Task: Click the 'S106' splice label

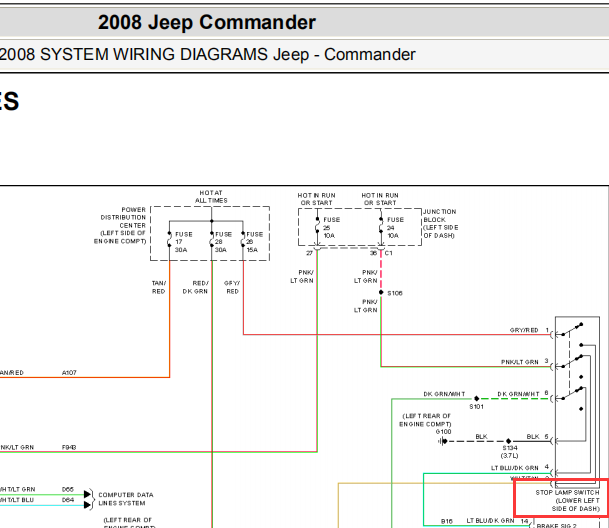Action: coord(395,293)
